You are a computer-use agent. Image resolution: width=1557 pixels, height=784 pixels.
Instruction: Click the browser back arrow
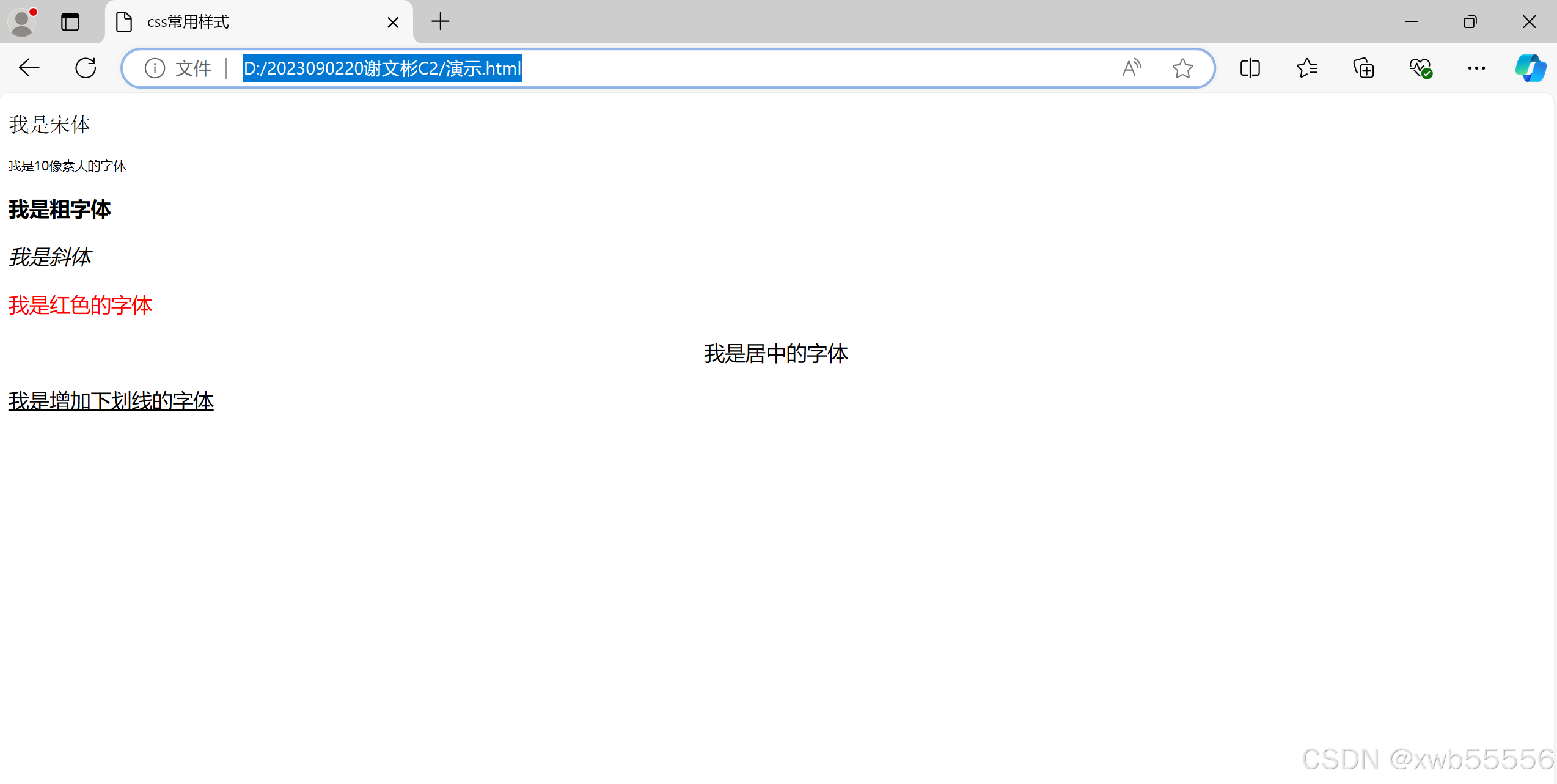pyautogui.click(x=29, y=68)
